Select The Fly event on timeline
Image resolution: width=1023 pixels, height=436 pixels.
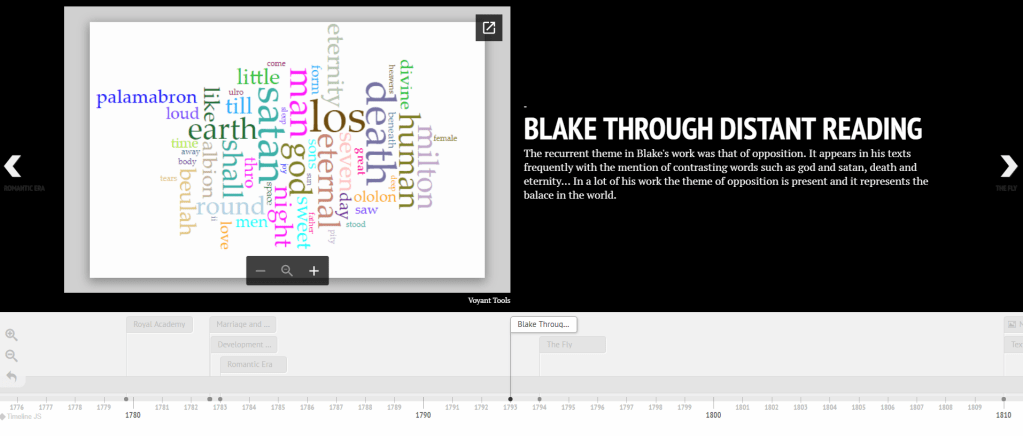572,345
